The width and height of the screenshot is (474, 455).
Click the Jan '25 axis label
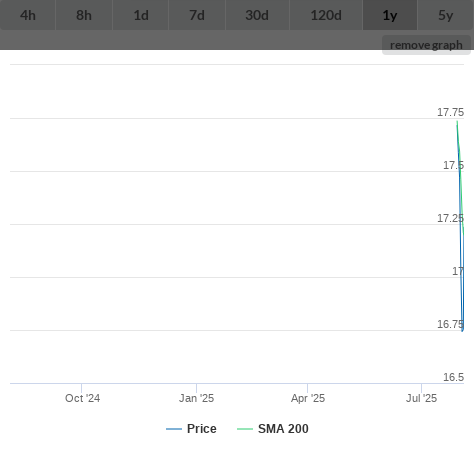[196, 398]
